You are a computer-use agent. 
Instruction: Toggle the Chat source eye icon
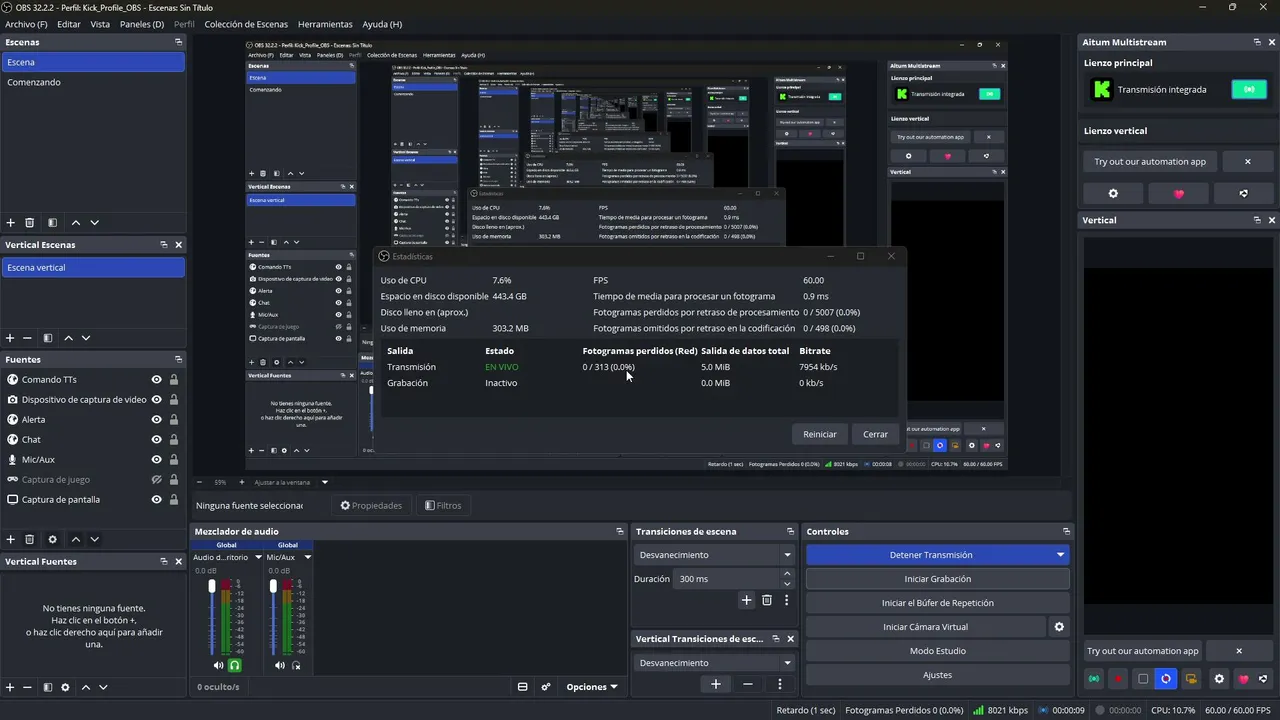(x=157, y=440)
